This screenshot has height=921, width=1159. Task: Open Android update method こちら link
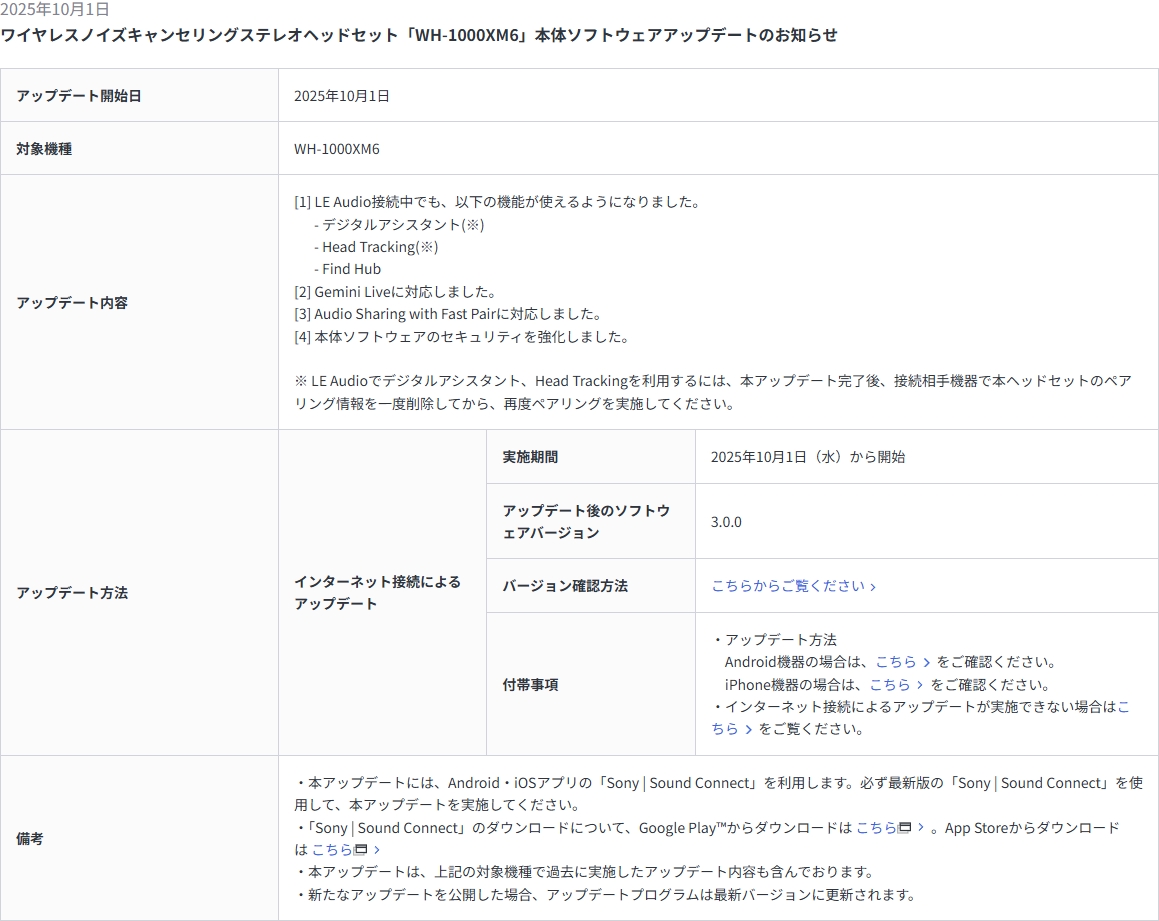pos(895,662)
